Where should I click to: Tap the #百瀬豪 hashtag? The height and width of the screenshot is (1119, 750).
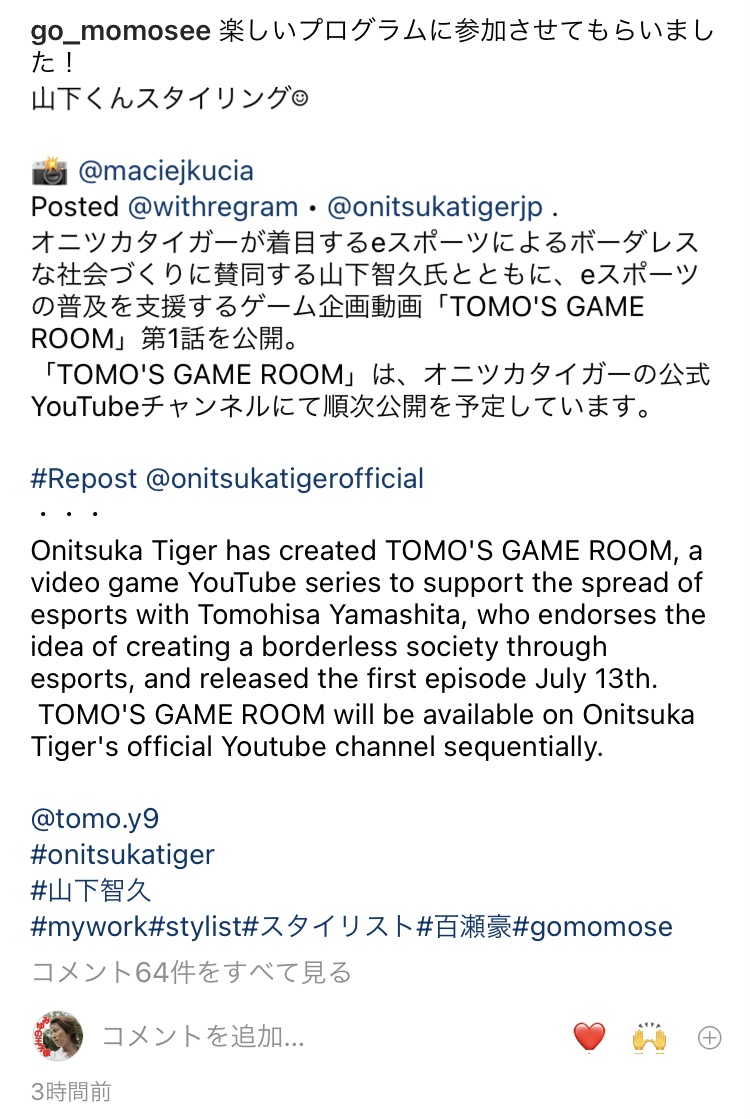point(464,926)
